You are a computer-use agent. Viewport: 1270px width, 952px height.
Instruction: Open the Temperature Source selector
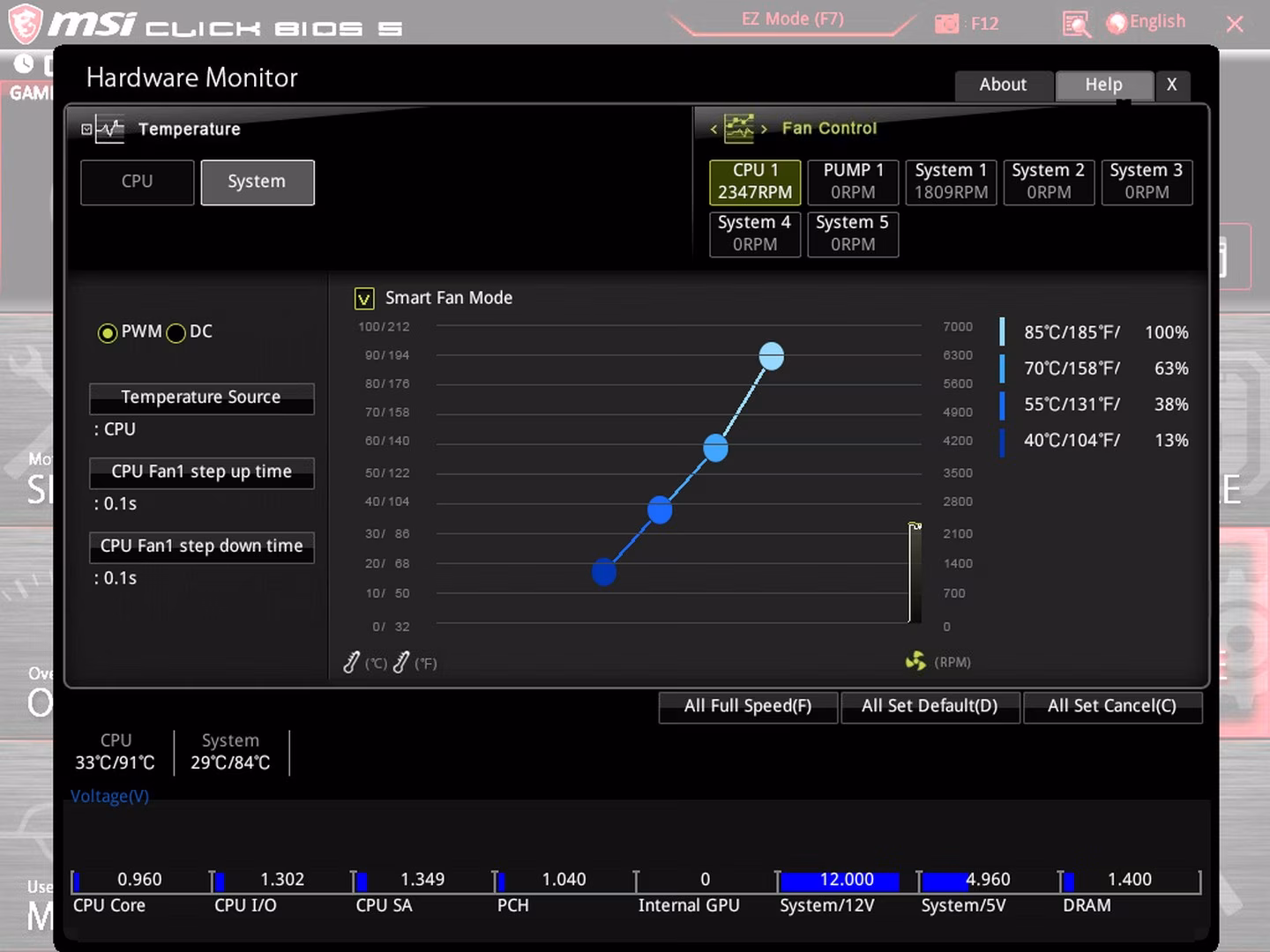201,398
